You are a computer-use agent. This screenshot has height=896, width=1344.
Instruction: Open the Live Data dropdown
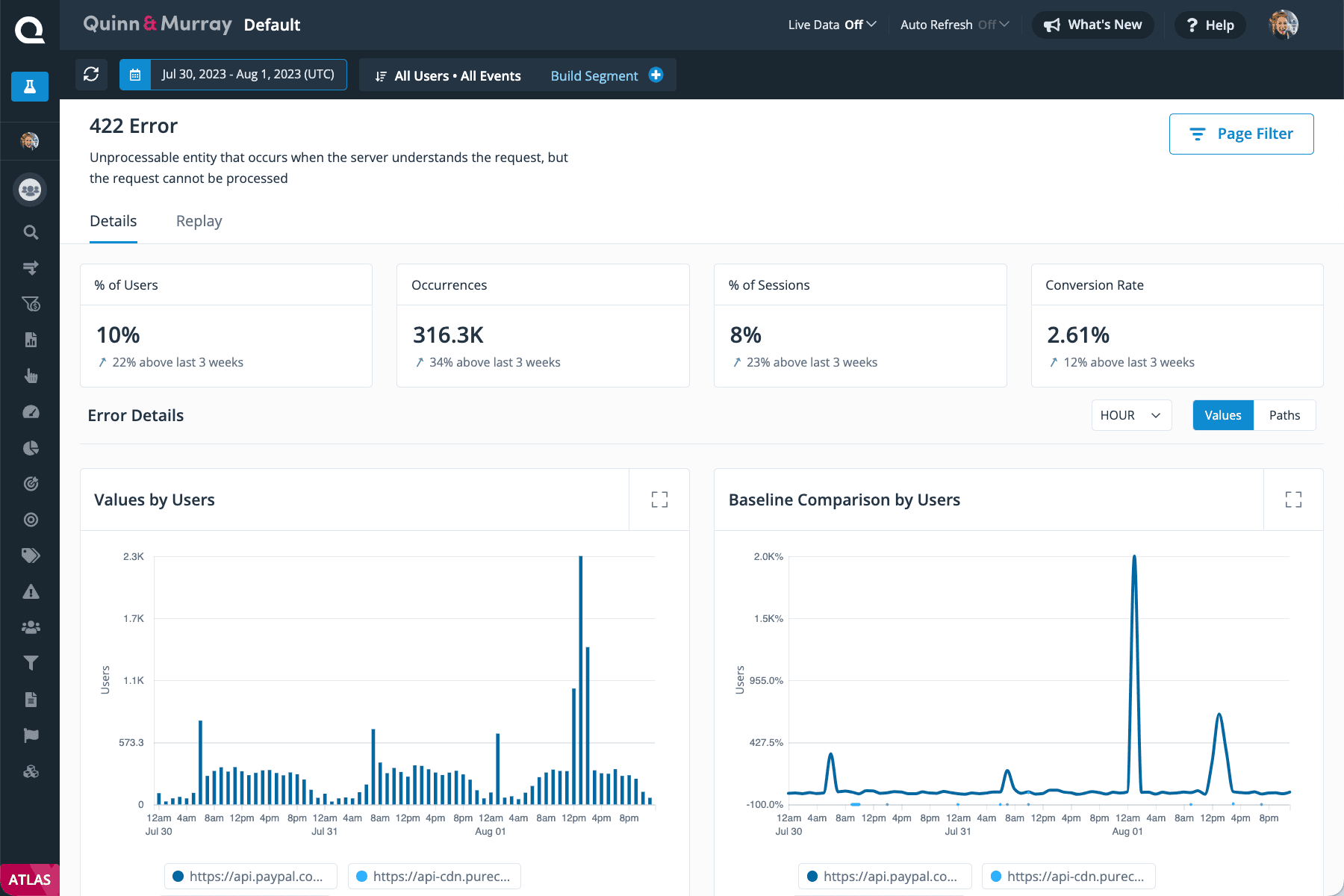tap(832, 25)
